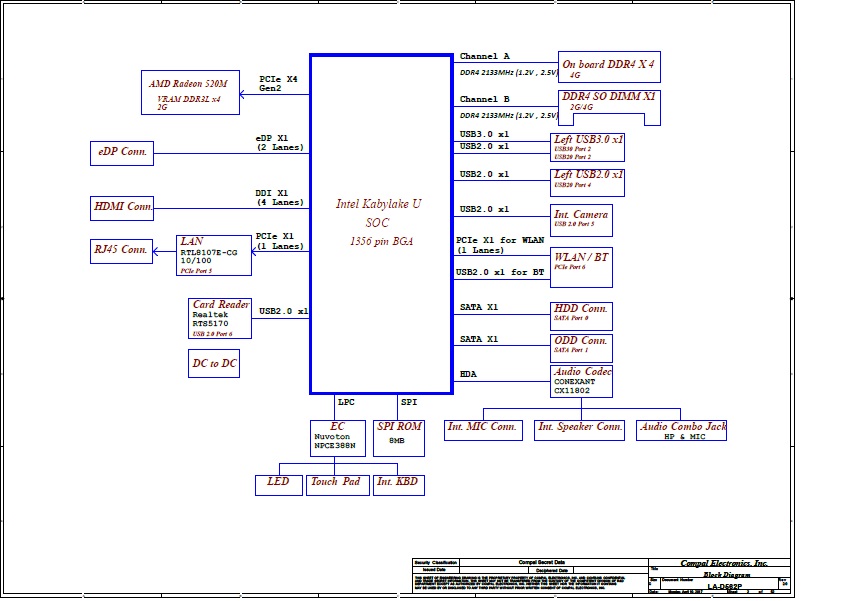Screen dimensions: 851x601
Task: Select USB2.0 x1 label beside Card Reader
Action: pos(283,311)
